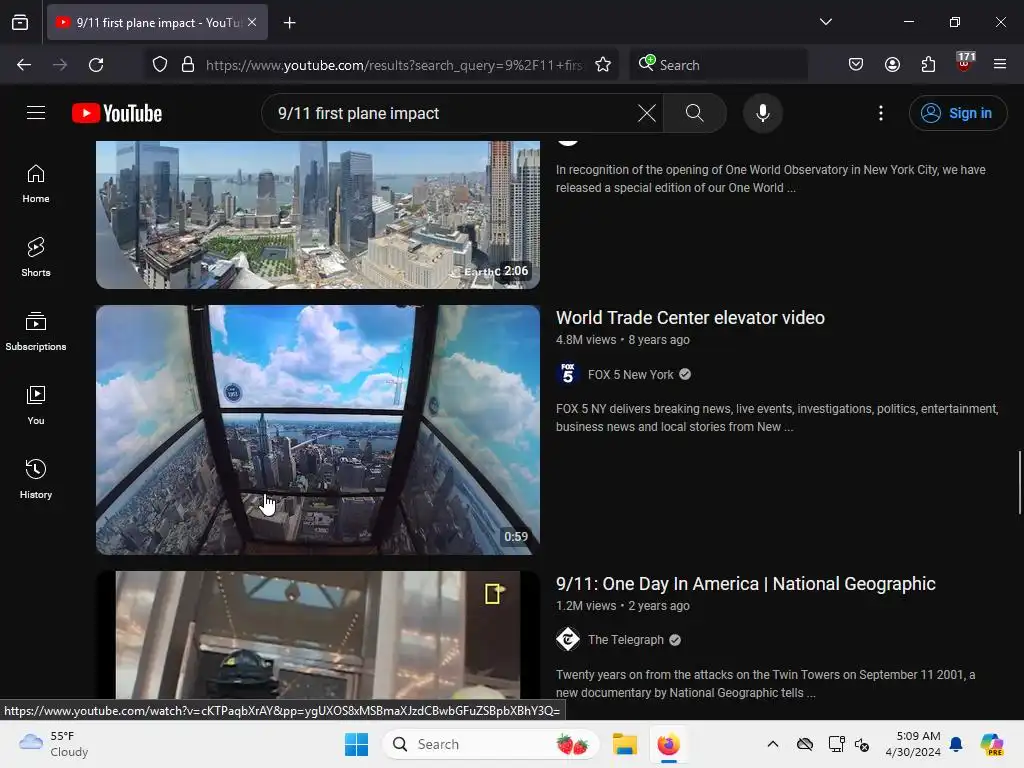Click the 2:06 video description text
This screenshot has width=1024, height=768.
click(771, 178)
